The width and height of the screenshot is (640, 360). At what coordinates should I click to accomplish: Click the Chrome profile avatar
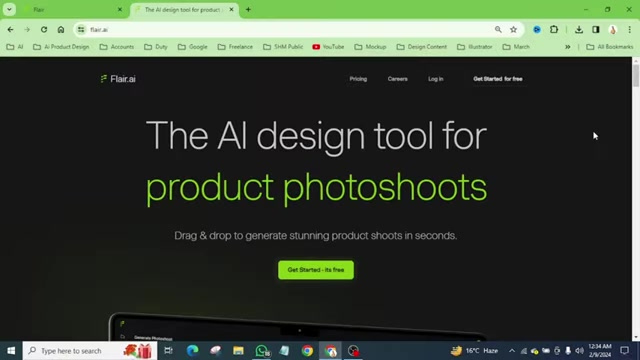[613, 29]
